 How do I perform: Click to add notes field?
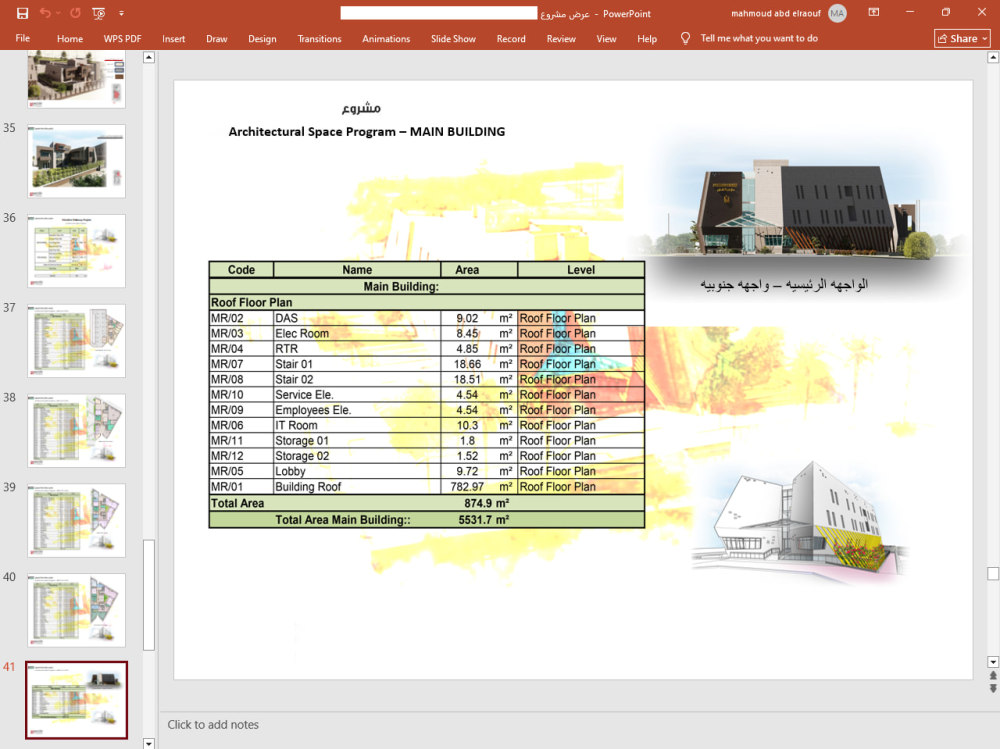click(x=213, y=725)
